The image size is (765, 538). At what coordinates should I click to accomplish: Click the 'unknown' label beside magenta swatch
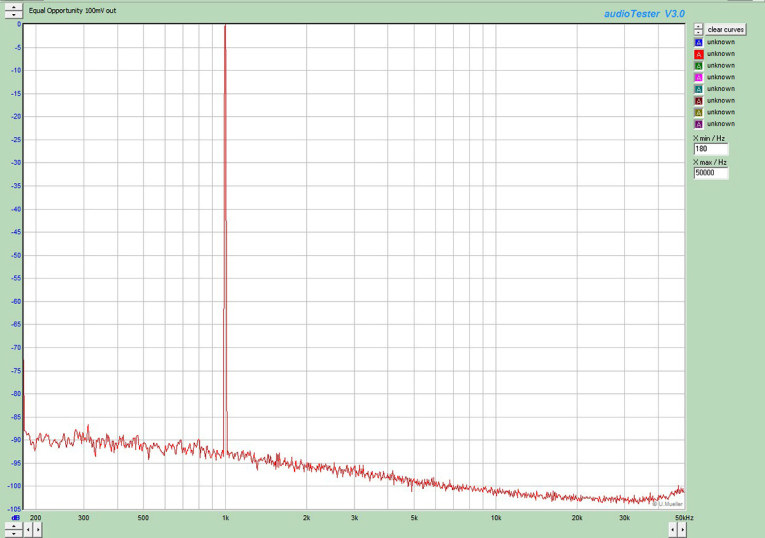point(721,77)
